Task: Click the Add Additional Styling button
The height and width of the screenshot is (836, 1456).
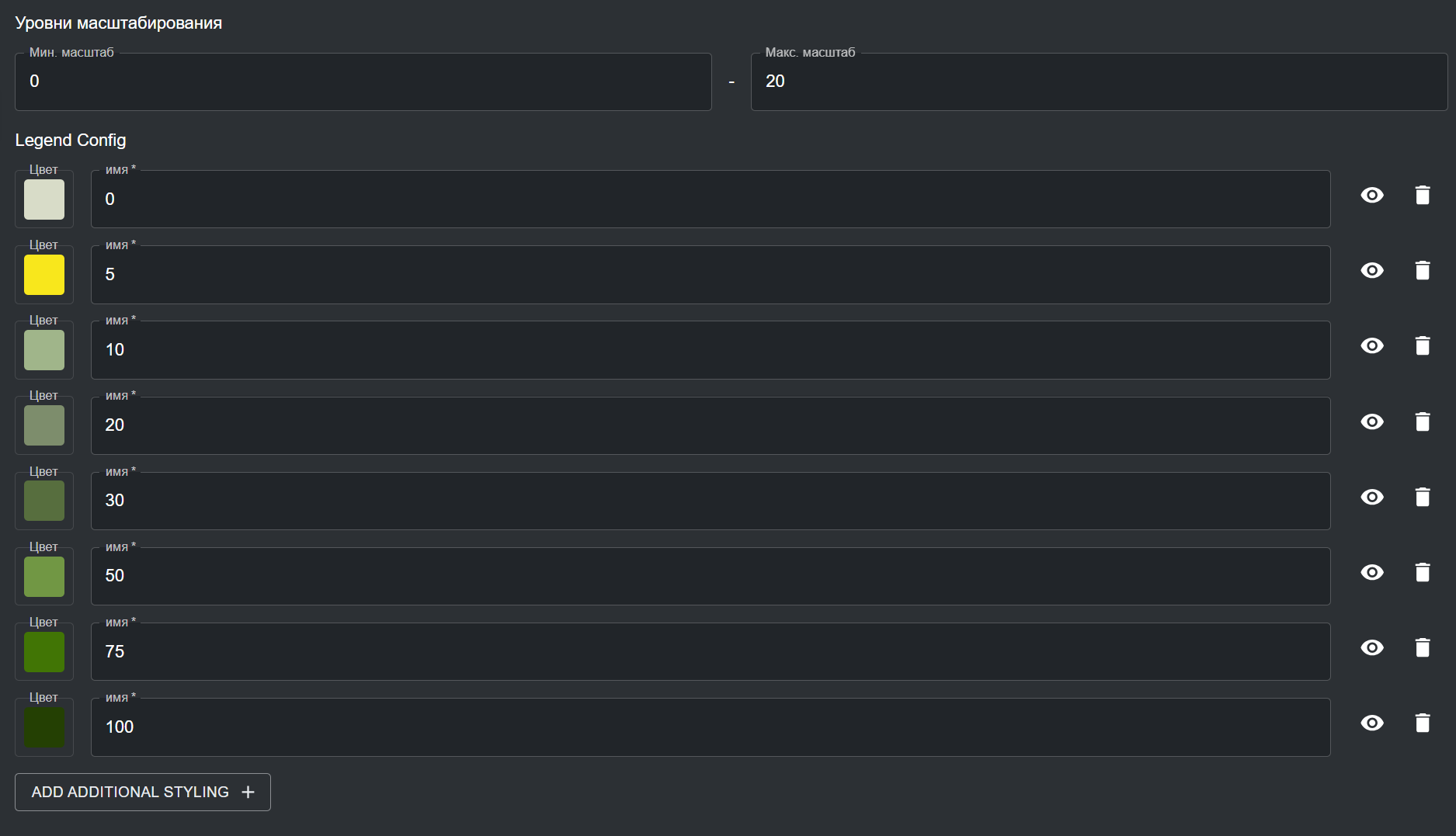Action: pos(143,792)
